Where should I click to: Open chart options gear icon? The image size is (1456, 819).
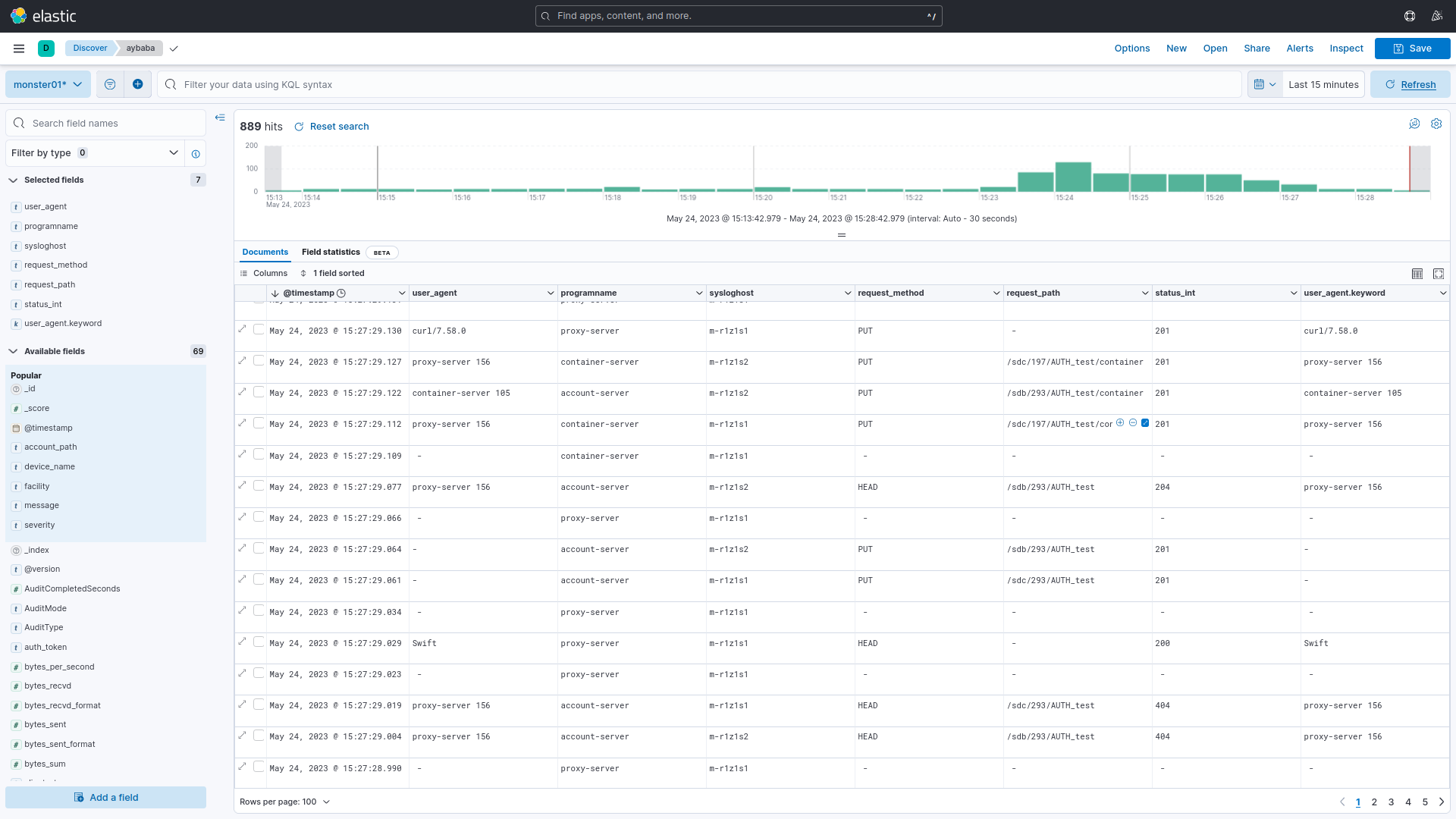click(x=1436, y=124)
